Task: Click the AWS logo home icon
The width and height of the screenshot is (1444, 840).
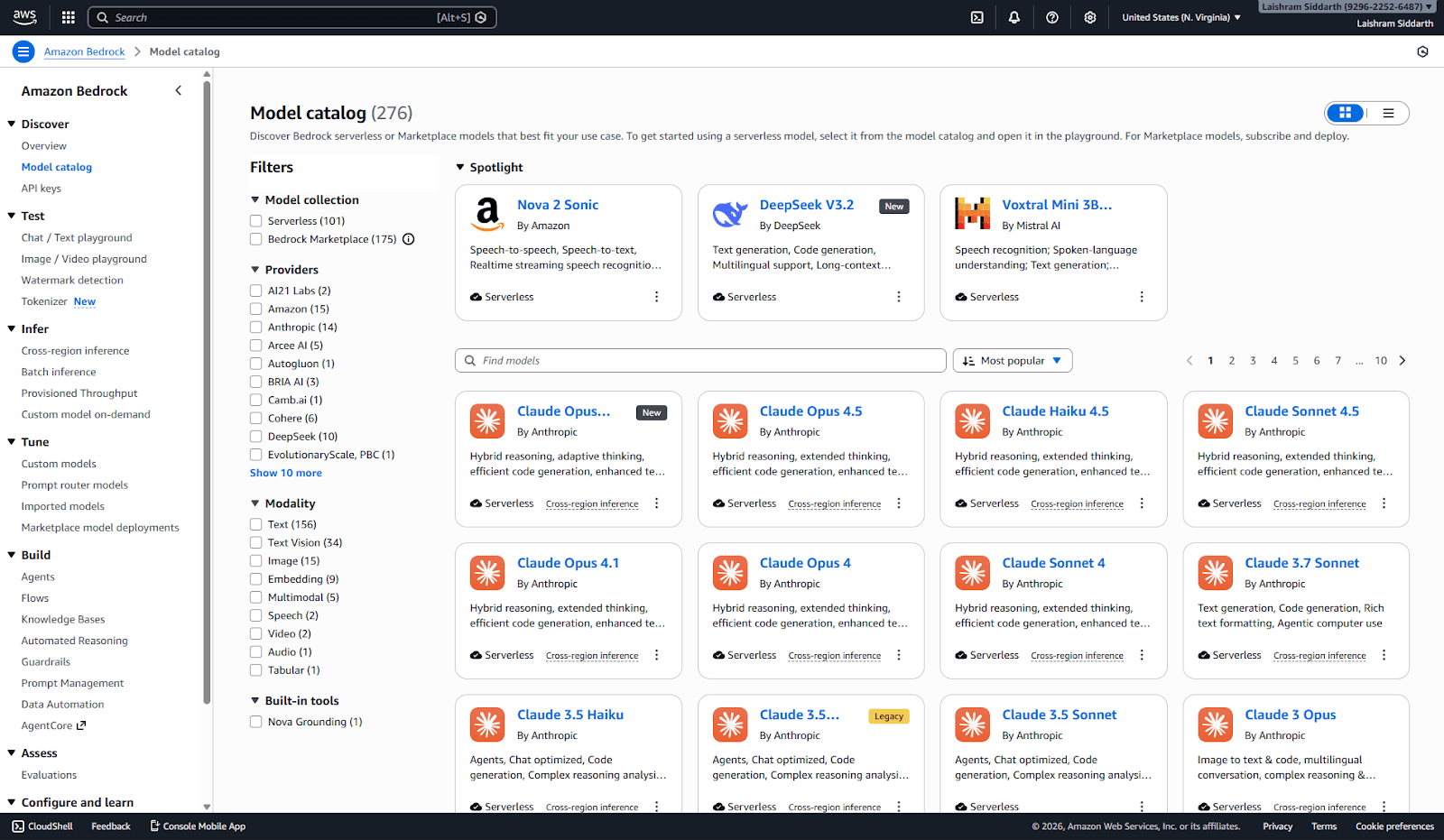Action: click(24, 17)
